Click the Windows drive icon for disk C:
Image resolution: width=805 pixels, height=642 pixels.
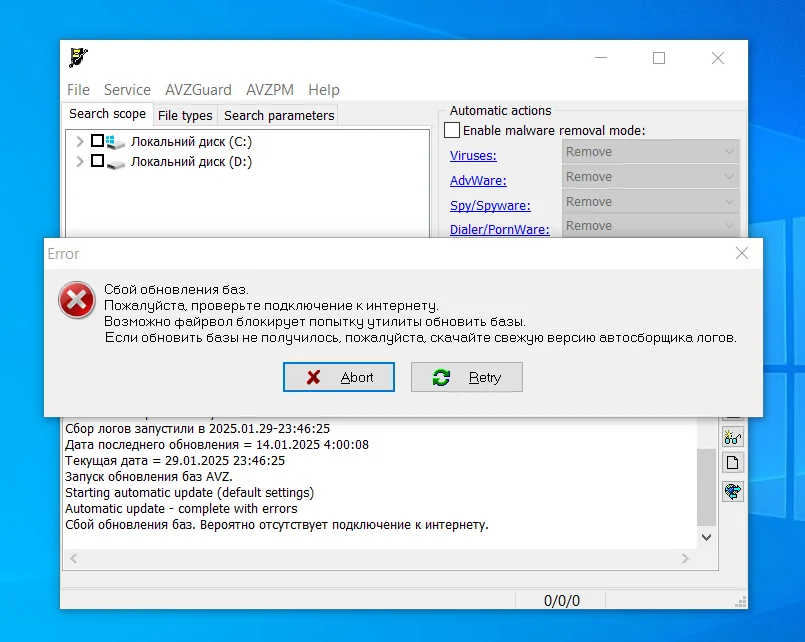click(x=116, y=142)
